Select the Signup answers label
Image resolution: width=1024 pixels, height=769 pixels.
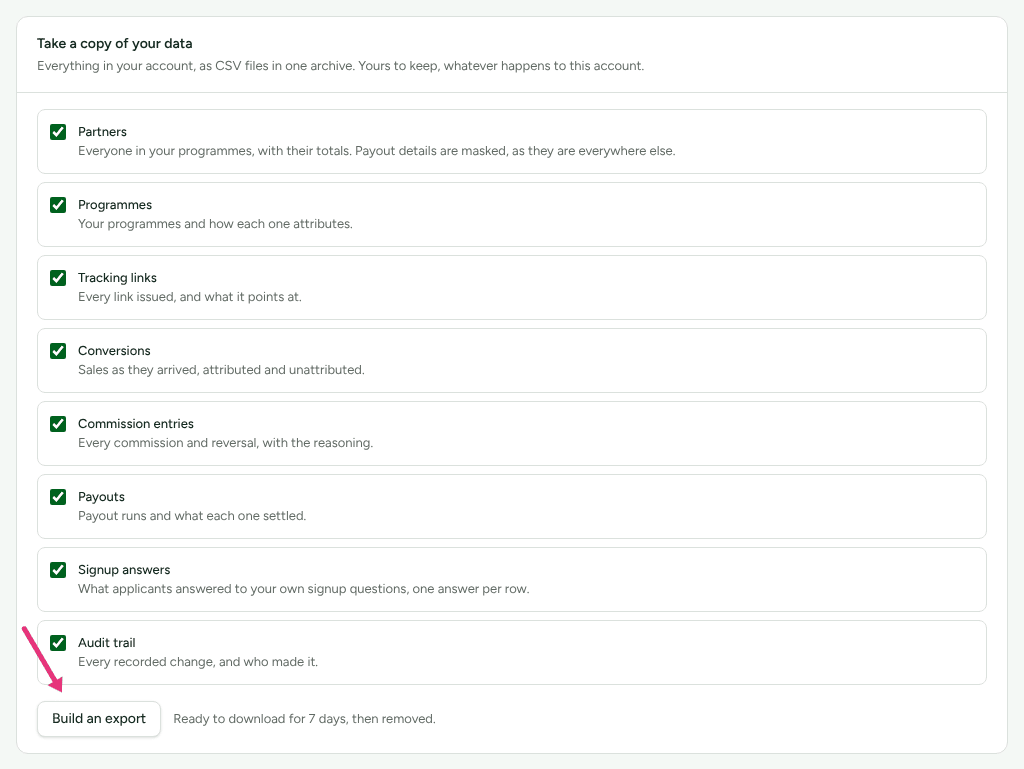coord(124,570)
